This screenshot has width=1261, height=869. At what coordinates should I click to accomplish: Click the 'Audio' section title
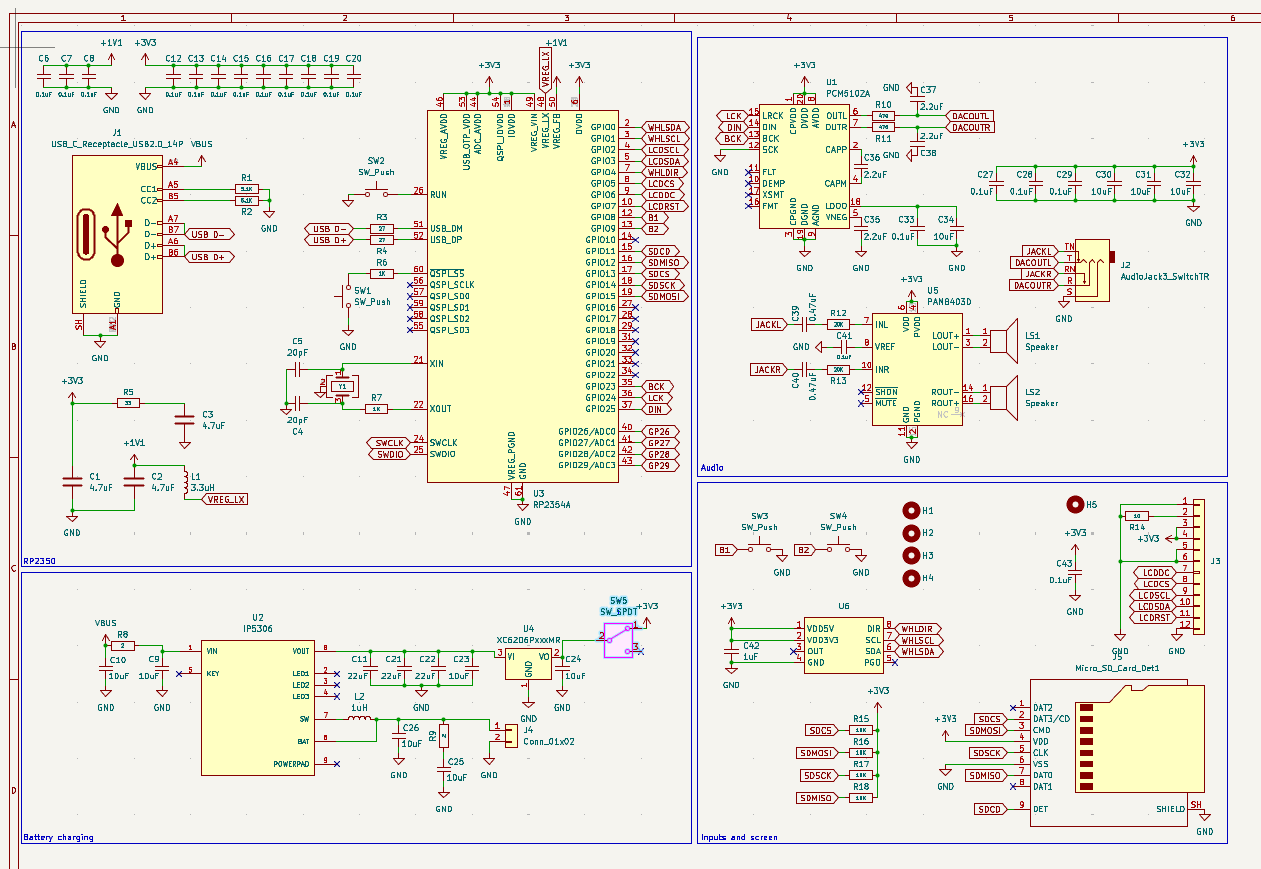point(712,467)
